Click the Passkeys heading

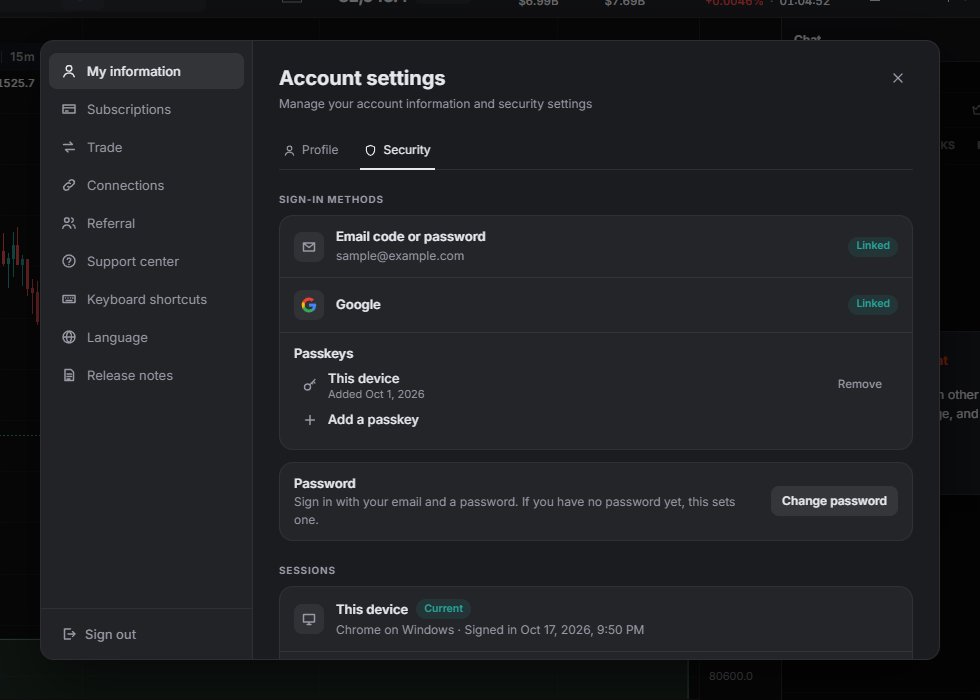click(323, 354)
